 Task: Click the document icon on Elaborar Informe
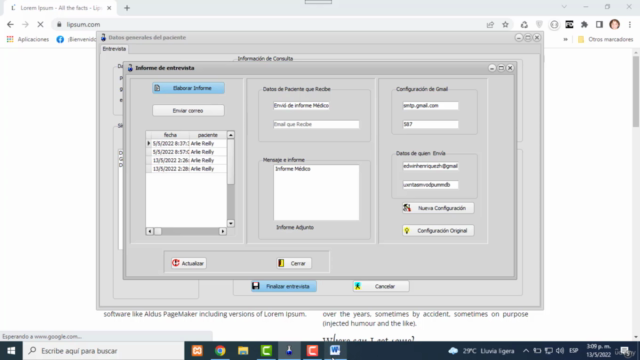157,88
